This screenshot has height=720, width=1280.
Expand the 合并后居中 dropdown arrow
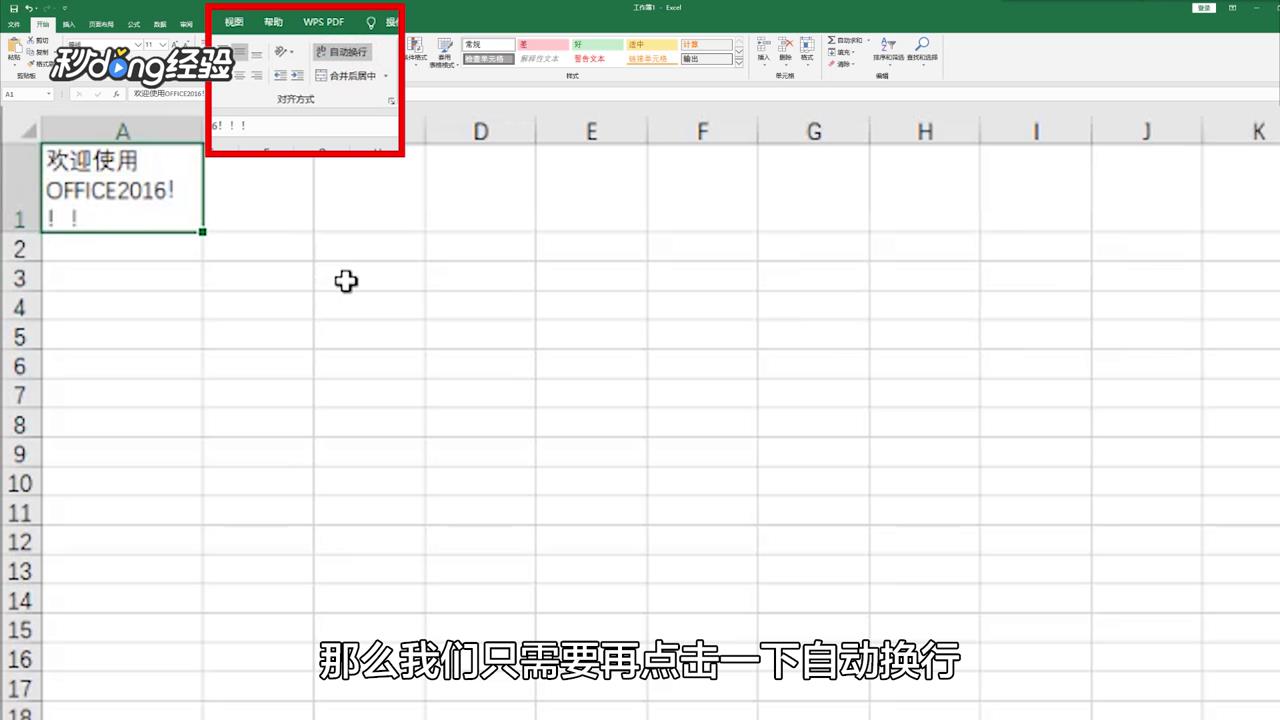(x=386, y=76)
